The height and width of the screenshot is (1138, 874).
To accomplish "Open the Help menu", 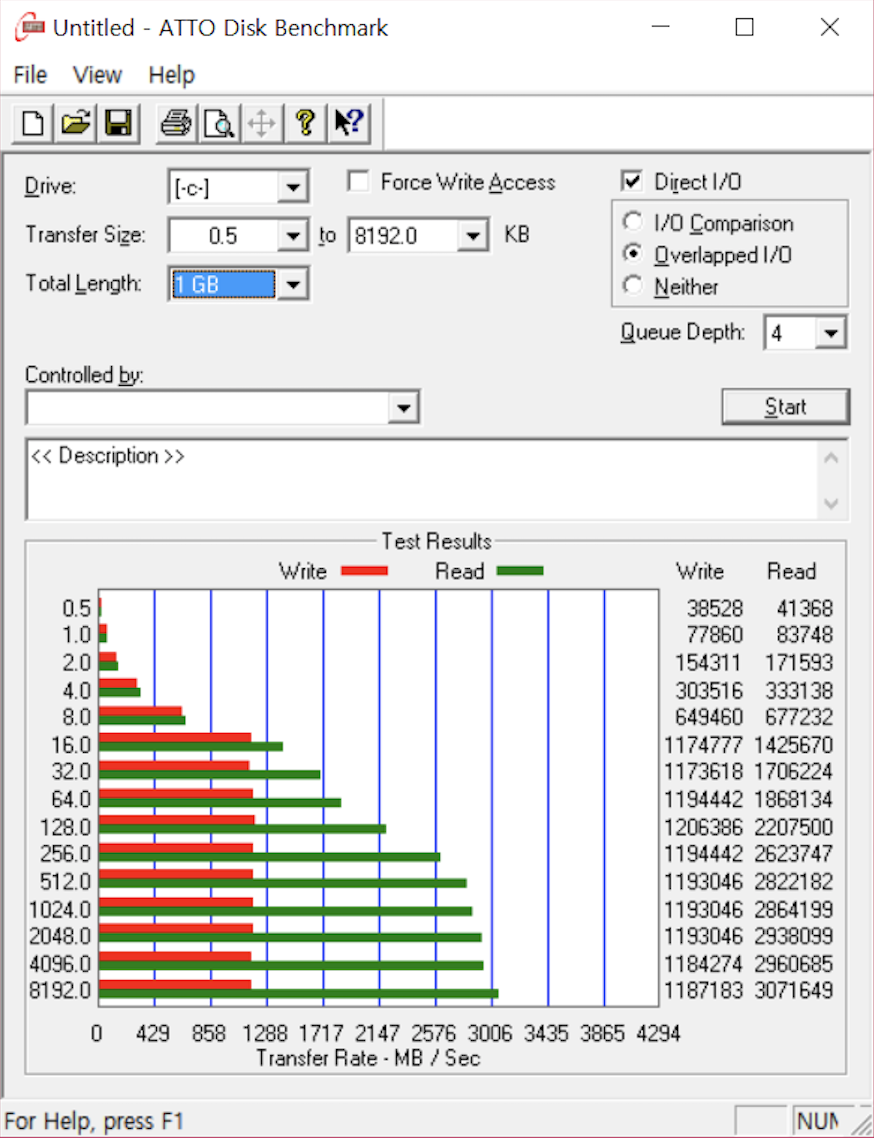I will point(171,75).
